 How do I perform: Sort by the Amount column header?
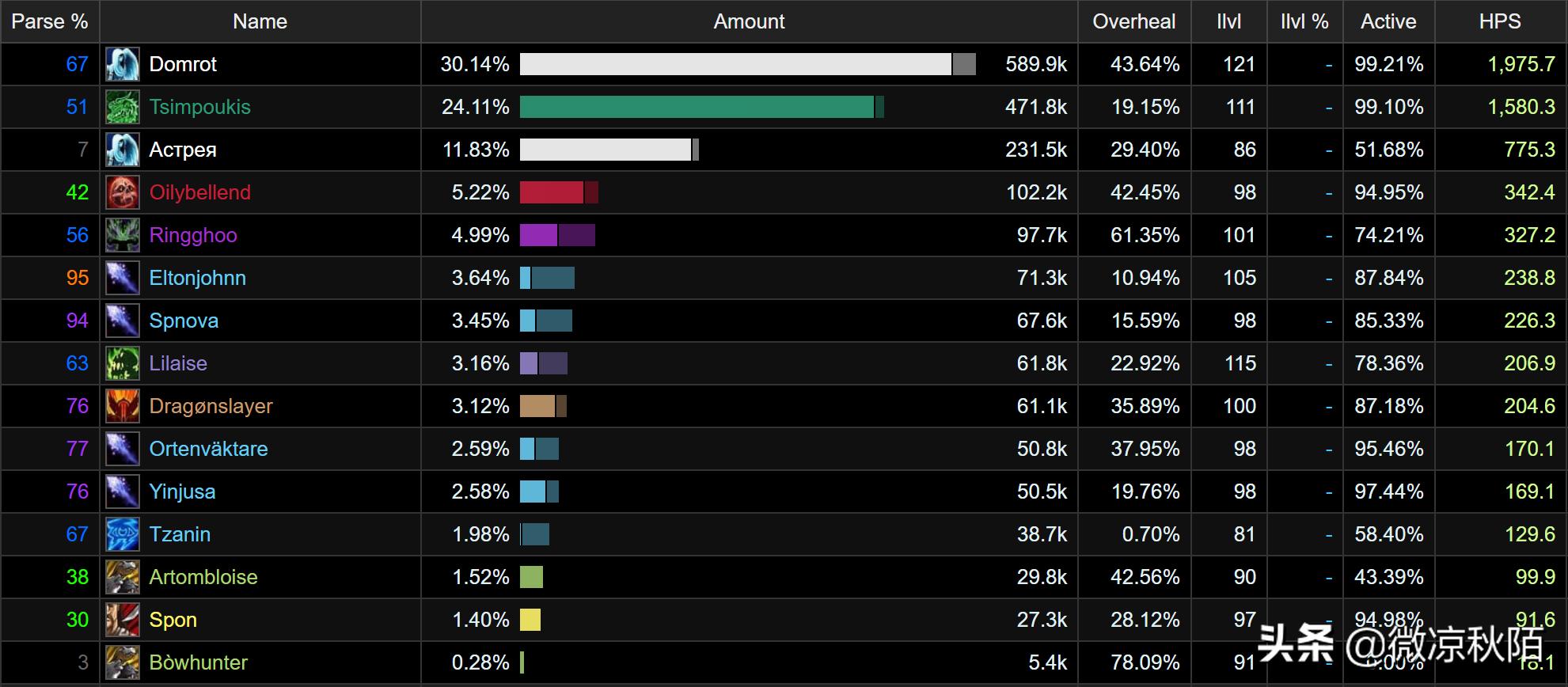tap(749, 21)
